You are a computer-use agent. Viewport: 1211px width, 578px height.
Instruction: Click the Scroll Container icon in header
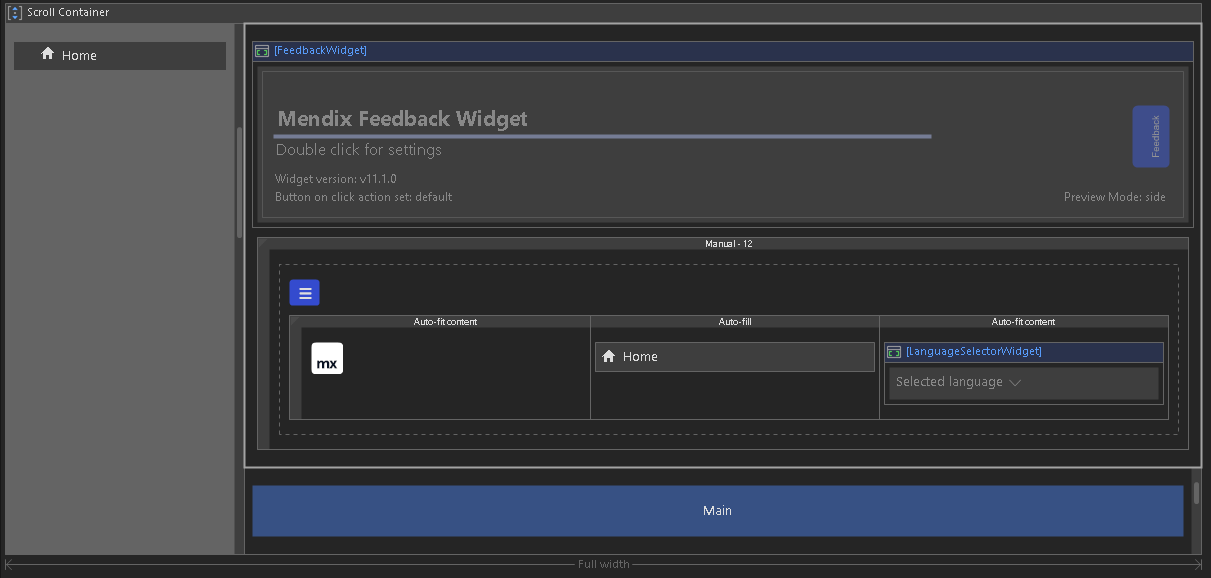(15, 12)
